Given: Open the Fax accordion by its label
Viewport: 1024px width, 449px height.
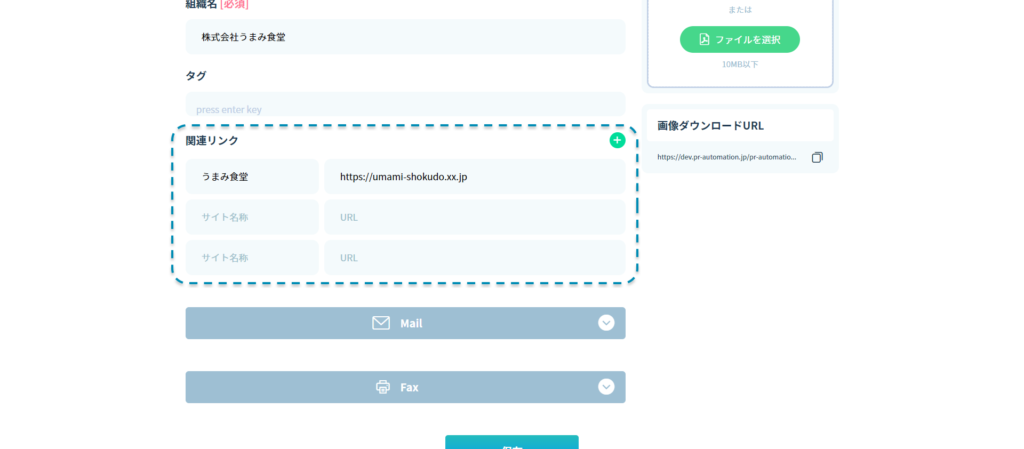Looking at the screenshot, I should (x=409, y=387).
